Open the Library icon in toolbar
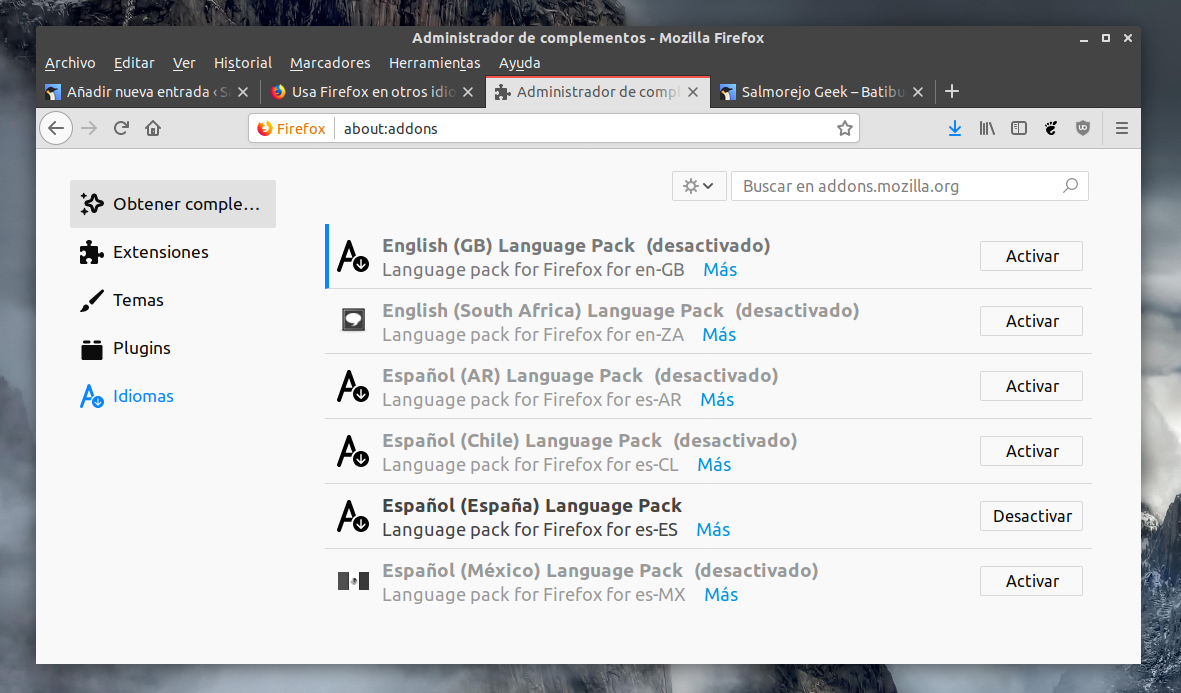This screenshot has width=1181, height=693. 987,128
